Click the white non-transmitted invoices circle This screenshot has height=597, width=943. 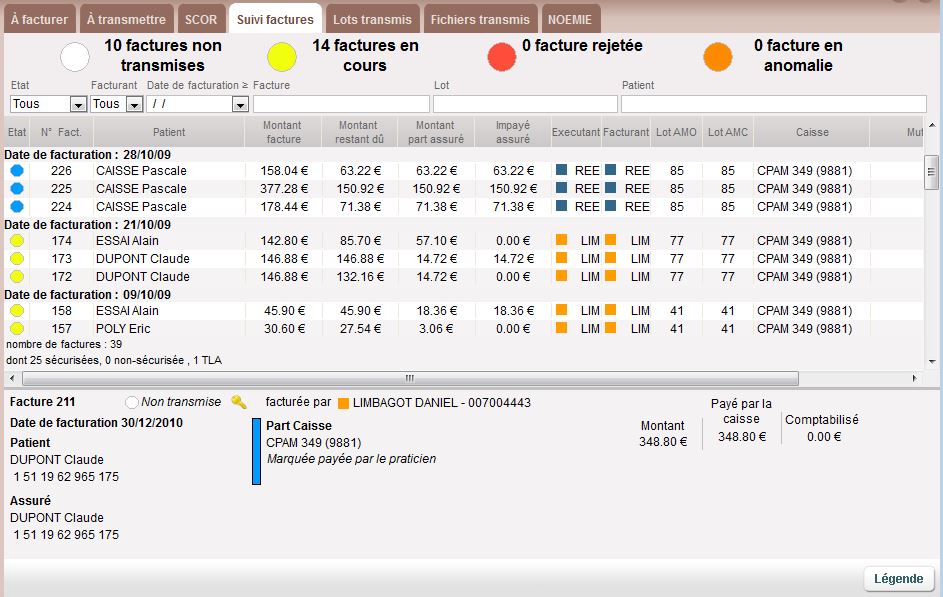[x=75, y=57]
